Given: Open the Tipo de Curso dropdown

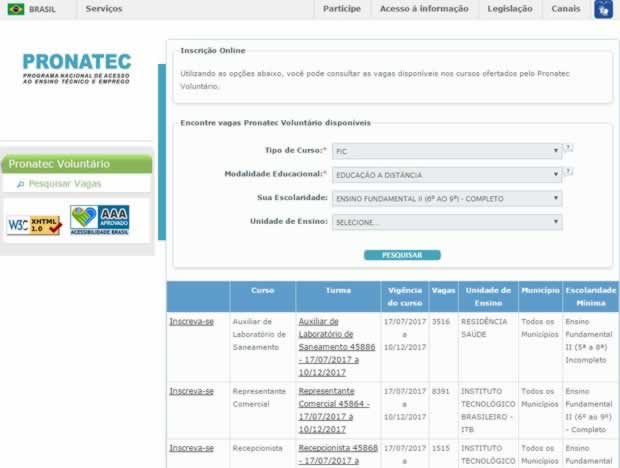Looking at the screenshot, I should pyautogui.click(x=446, y=151).
